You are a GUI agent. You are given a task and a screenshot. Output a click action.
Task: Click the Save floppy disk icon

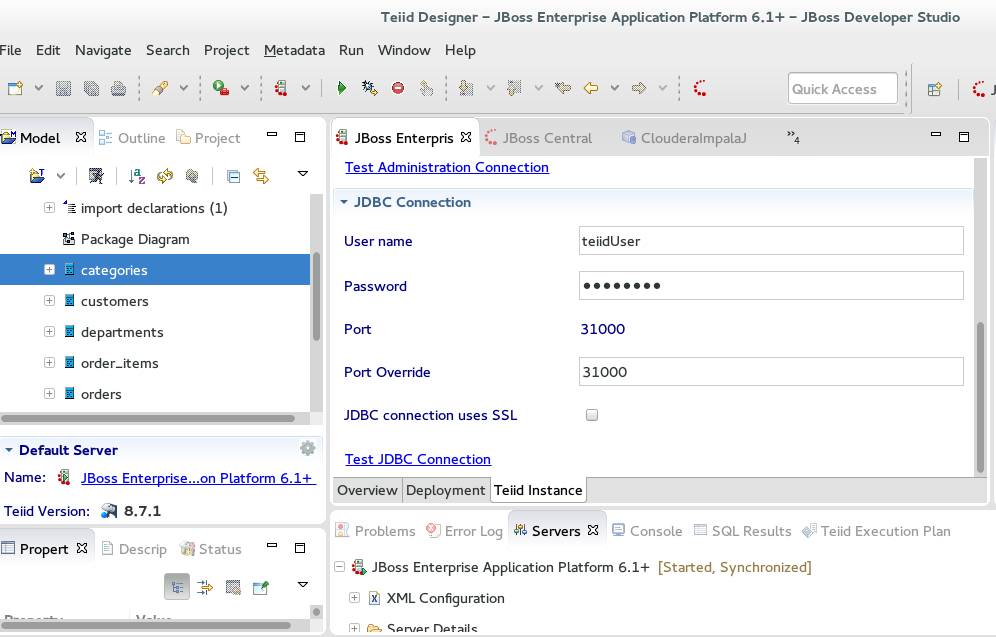[64, 88]
